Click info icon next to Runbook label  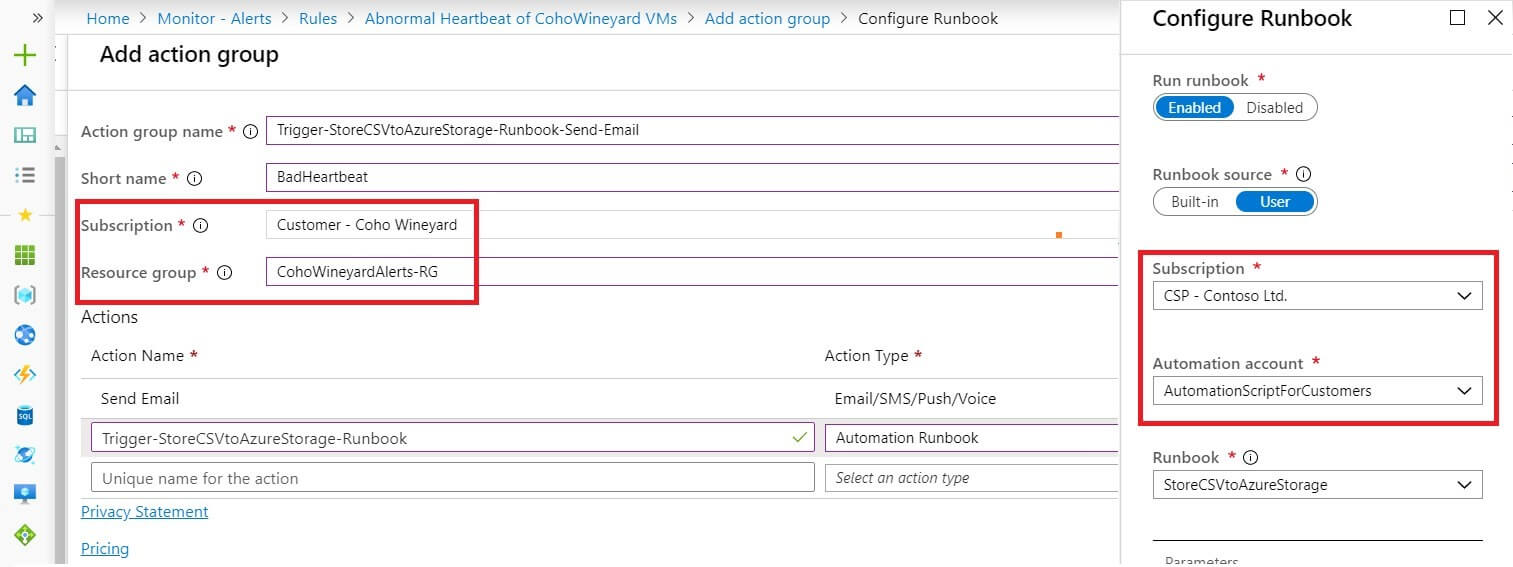pyautogui.click(x=1250, y=457)
